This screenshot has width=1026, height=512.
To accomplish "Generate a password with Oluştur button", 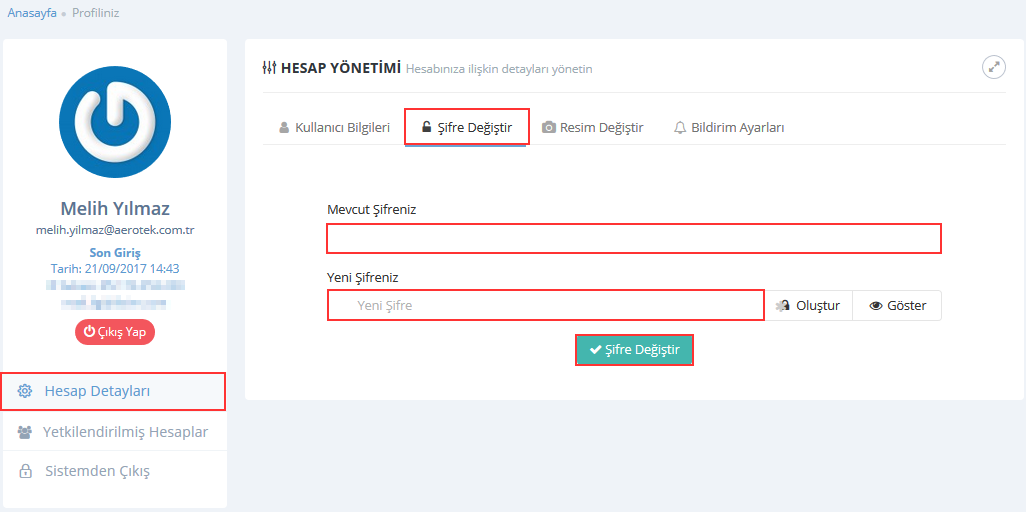I will coord(809,306).
